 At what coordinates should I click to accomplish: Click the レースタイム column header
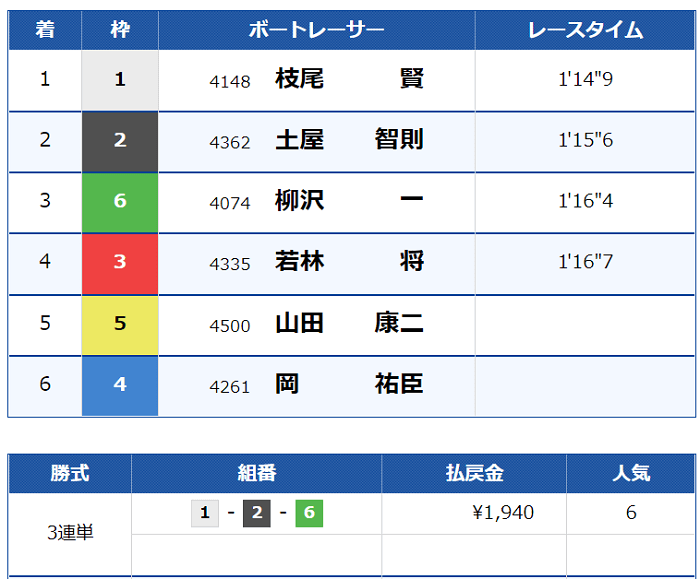(x=585, y=30)
